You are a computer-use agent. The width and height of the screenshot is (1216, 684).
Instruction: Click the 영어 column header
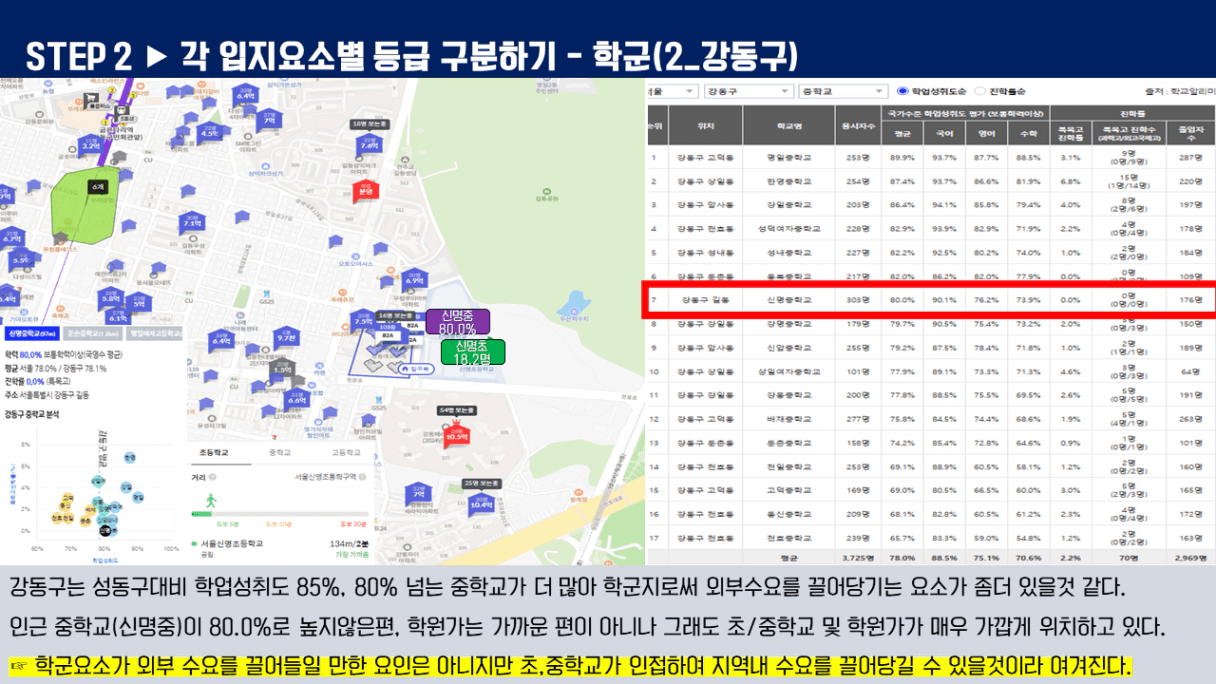click(986, 133)
